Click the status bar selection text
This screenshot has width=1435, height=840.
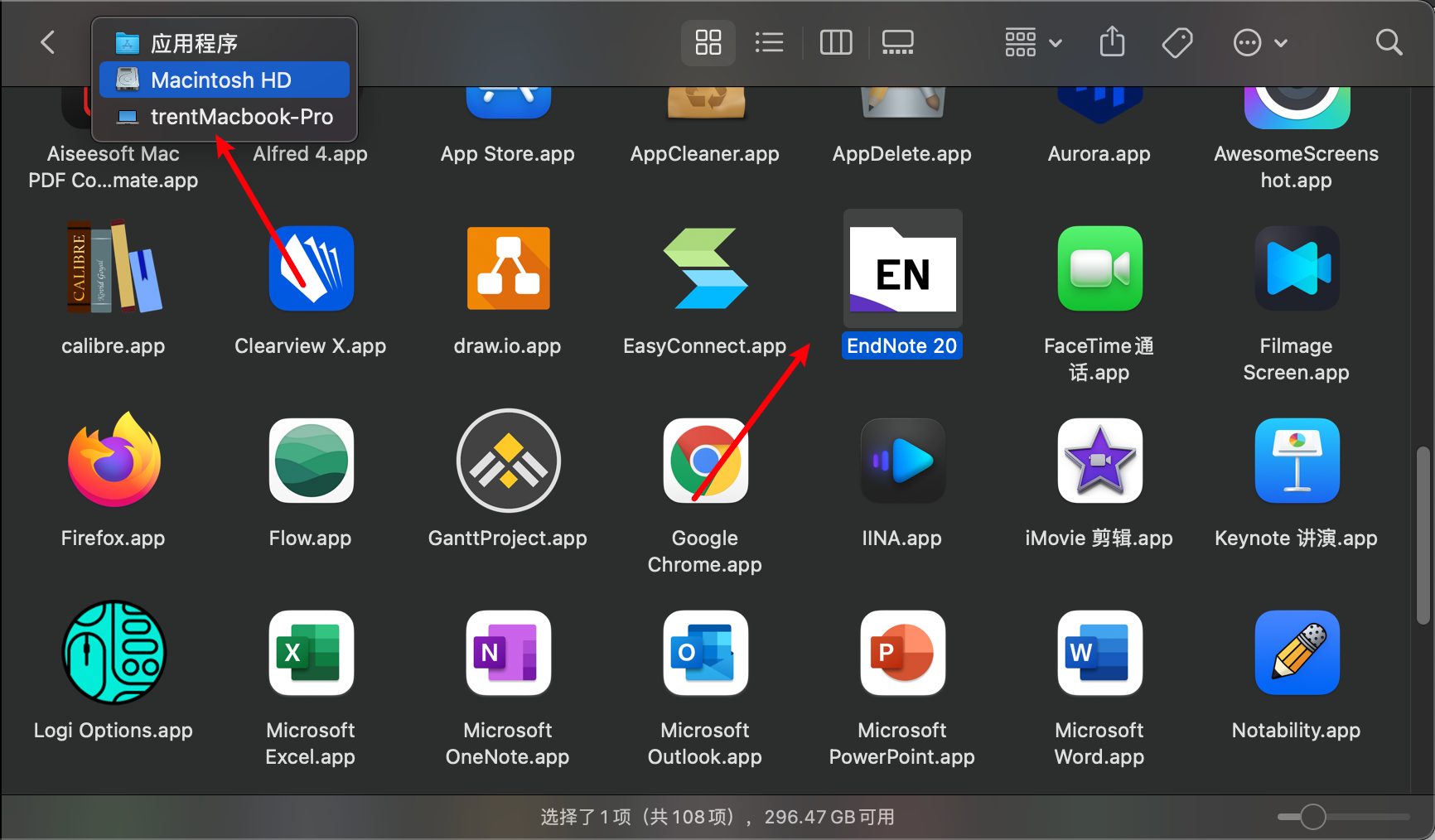coord(717,817)
